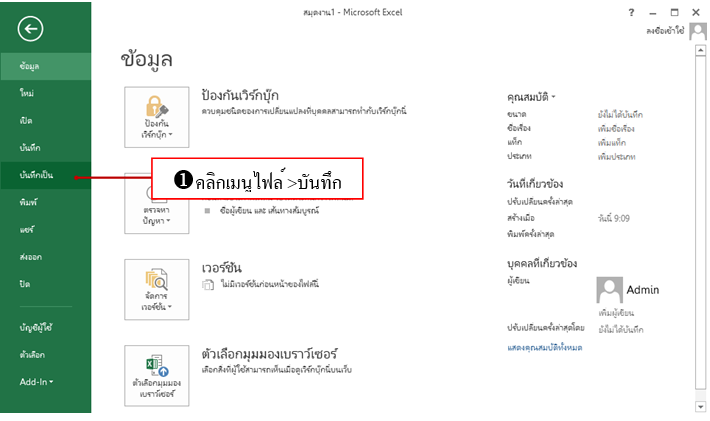The height and width of the screenshot is (421, 710).
Task: Click the บุคคลที่เกี่ยวข้อง related people heading
Action: [x=542, y=263]
